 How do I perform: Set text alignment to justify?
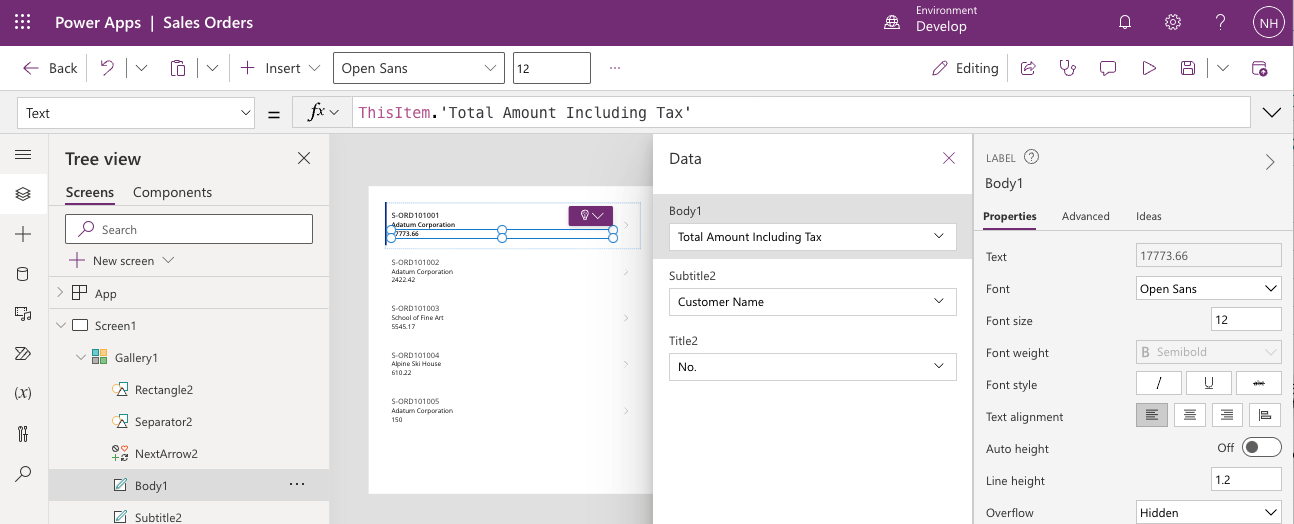pyautogui.click(x=1266, y=415)
